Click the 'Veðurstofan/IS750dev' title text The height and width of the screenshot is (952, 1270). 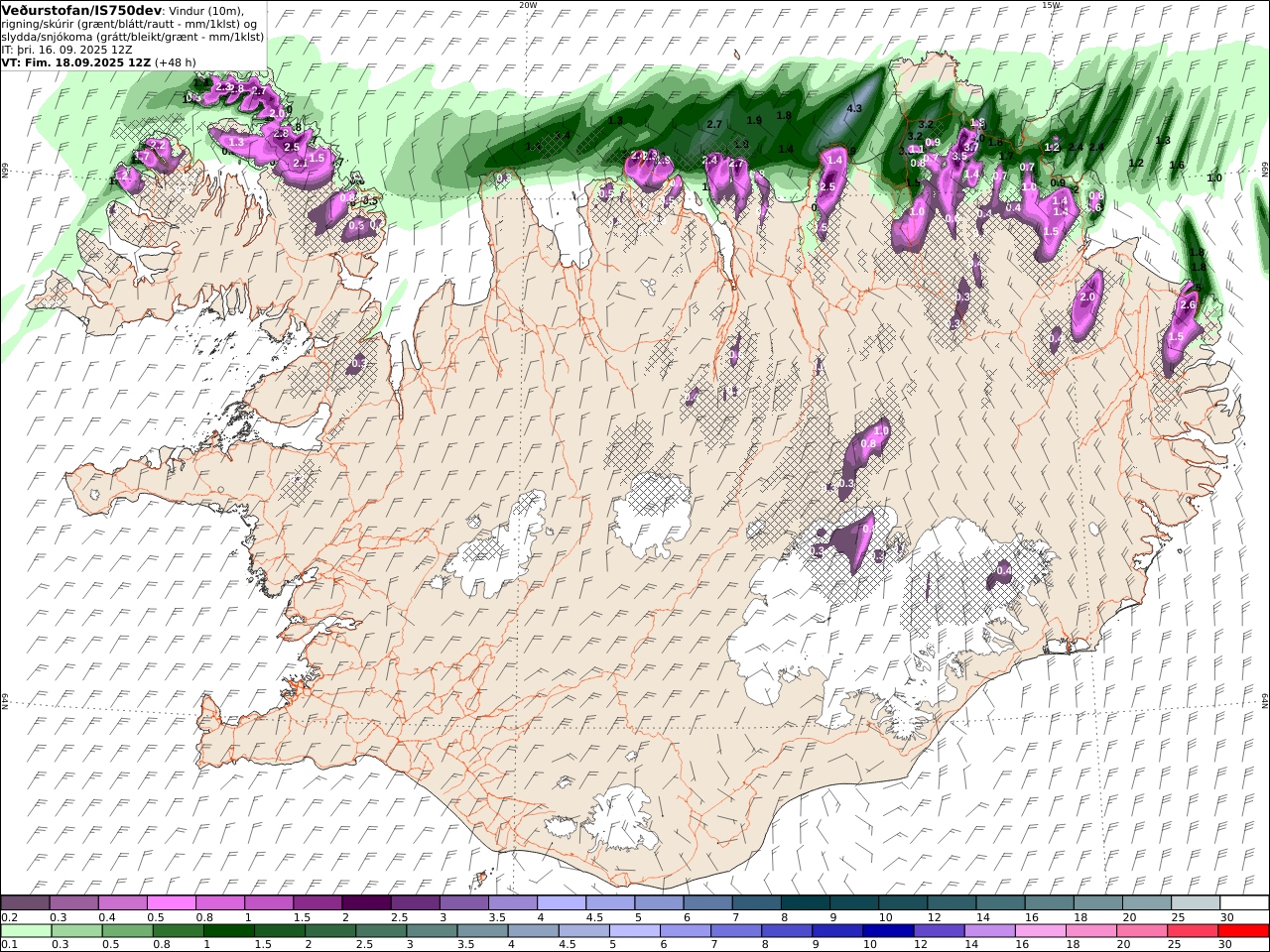tap(82, 9)
